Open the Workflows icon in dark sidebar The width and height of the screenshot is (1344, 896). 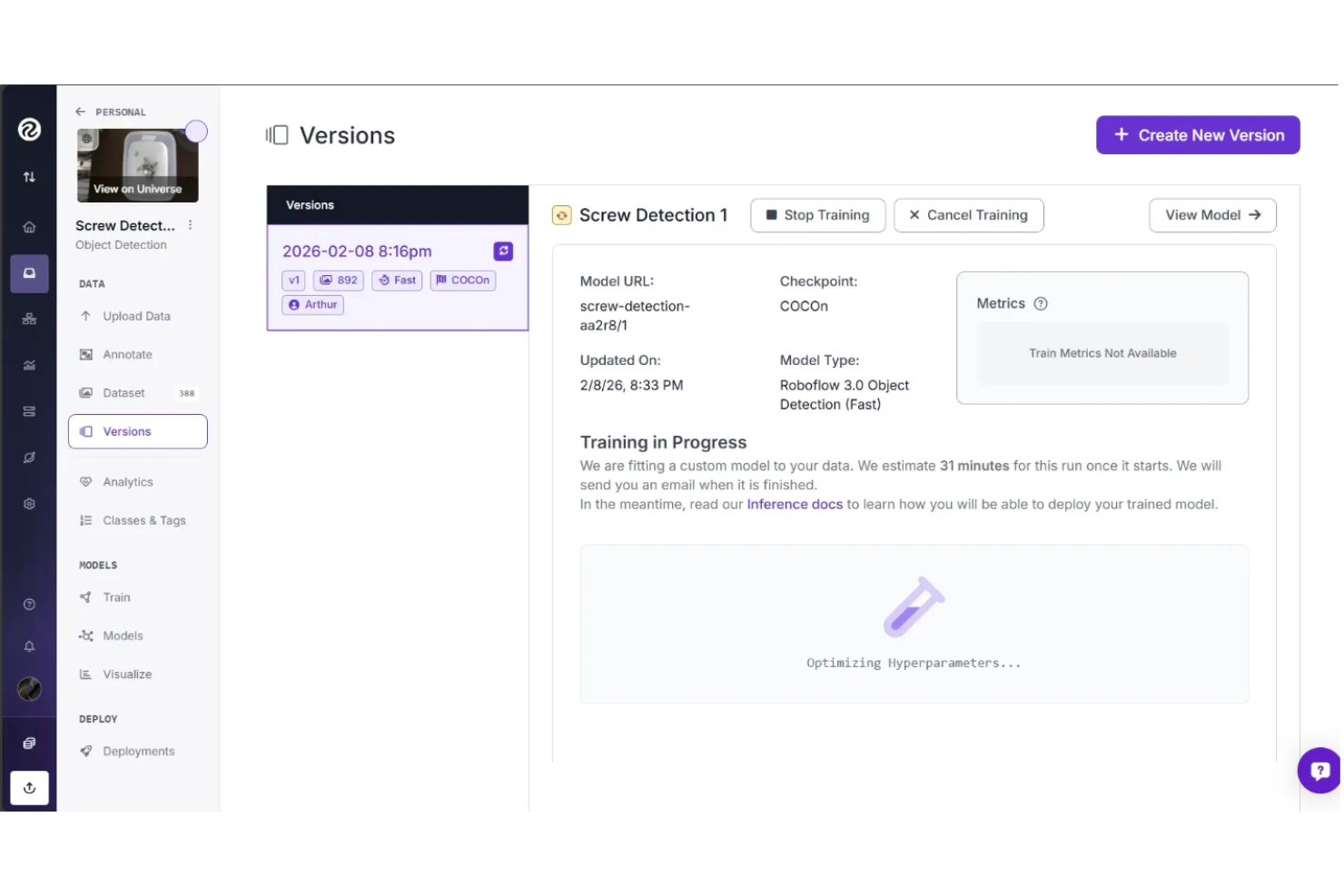click(29, 319)
